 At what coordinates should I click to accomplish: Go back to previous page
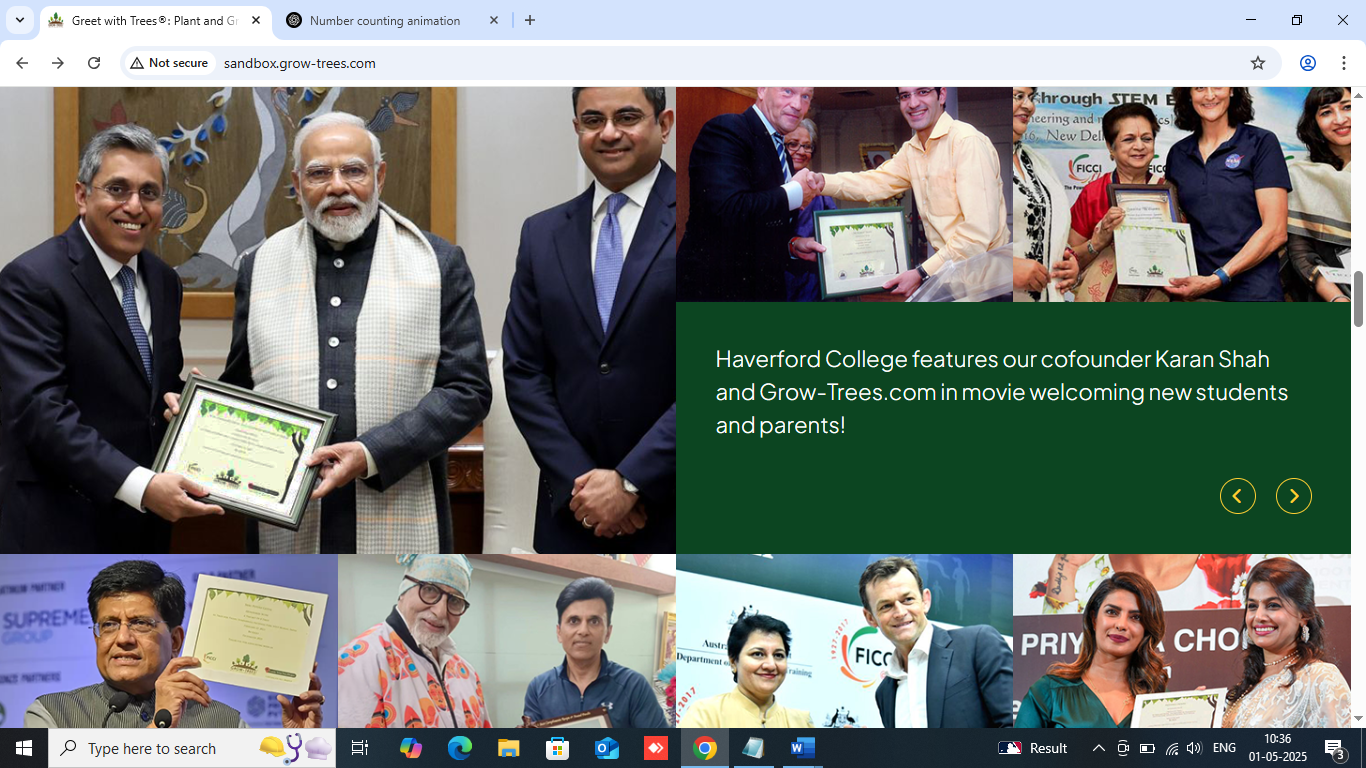pos(22,63)
